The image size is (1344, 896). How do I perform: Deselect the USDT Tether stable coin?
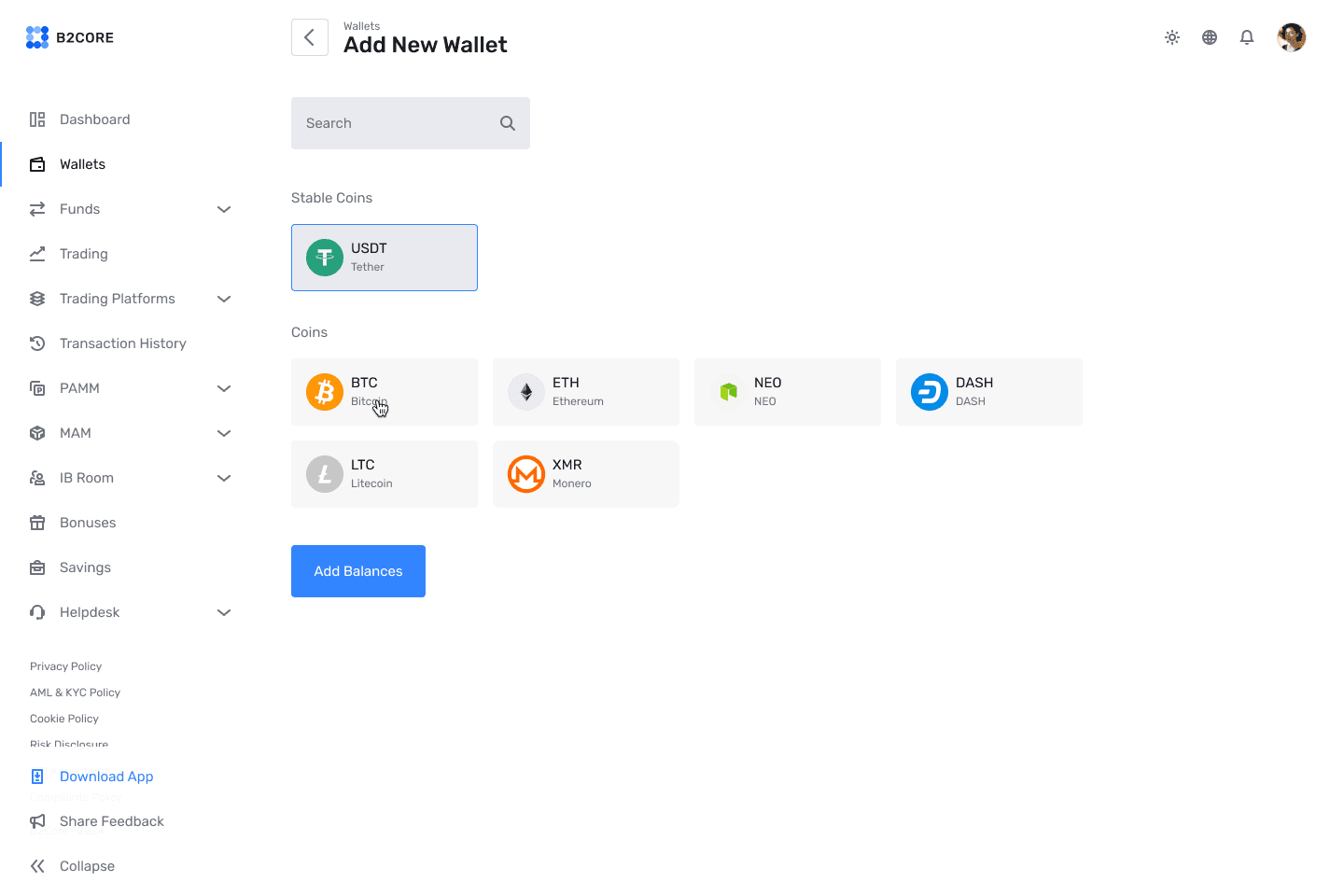click(x=384, y=257)
